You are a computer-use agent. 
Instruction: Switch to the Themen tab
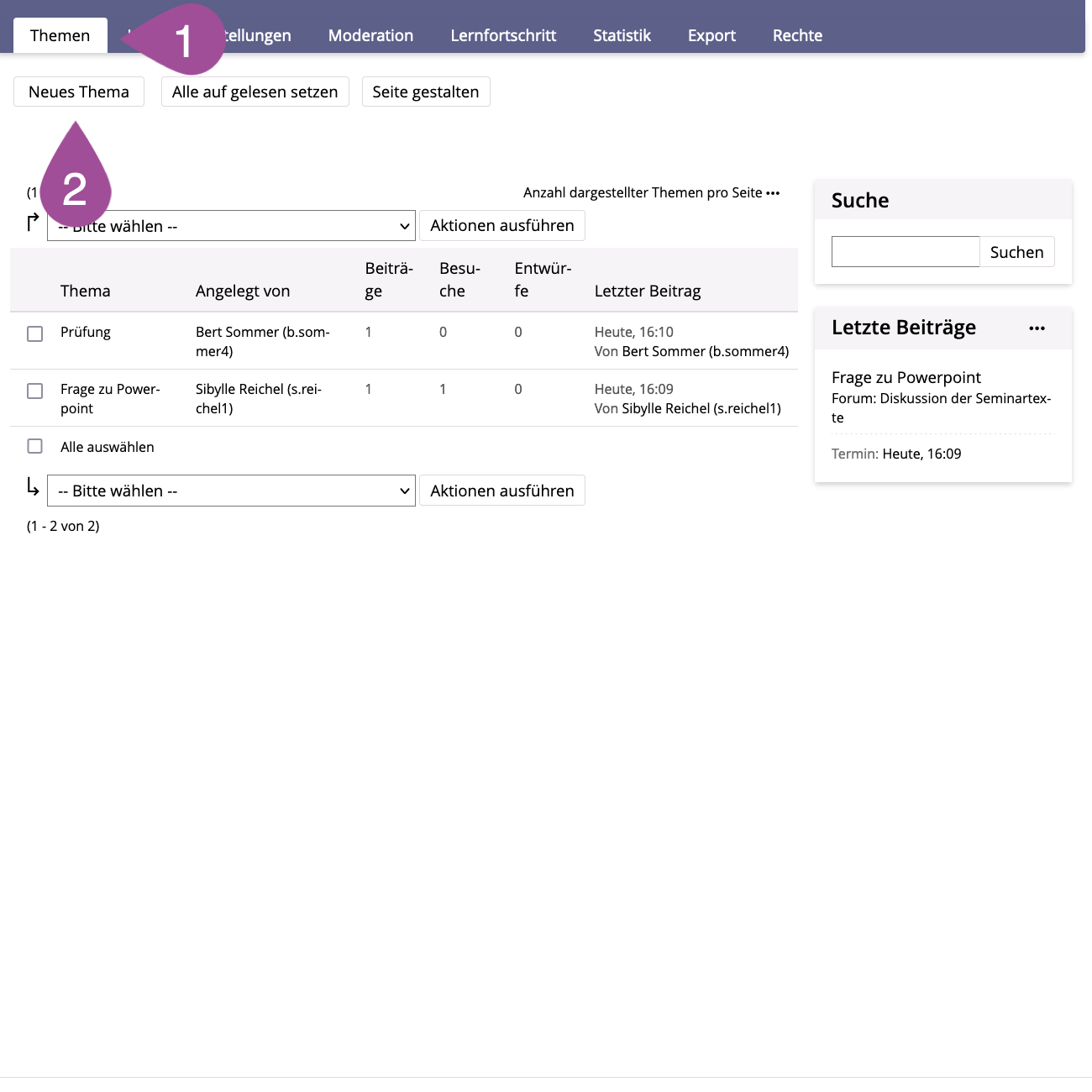tap(60, 35)
